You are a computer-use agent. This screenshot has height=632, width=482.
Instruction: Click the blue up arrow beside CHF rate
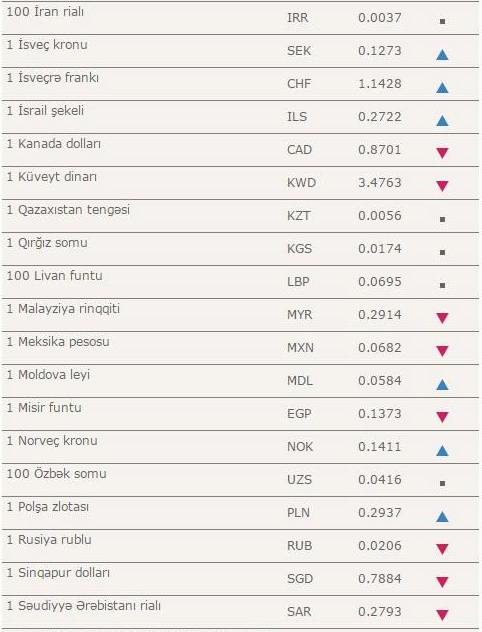(x=442, y=88)
